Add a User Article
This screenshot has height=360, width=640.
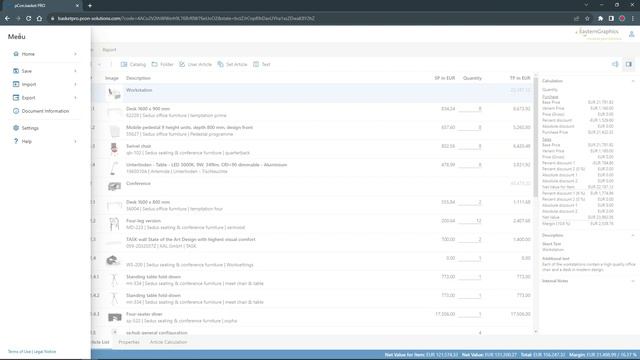click(x=196, y=64)
